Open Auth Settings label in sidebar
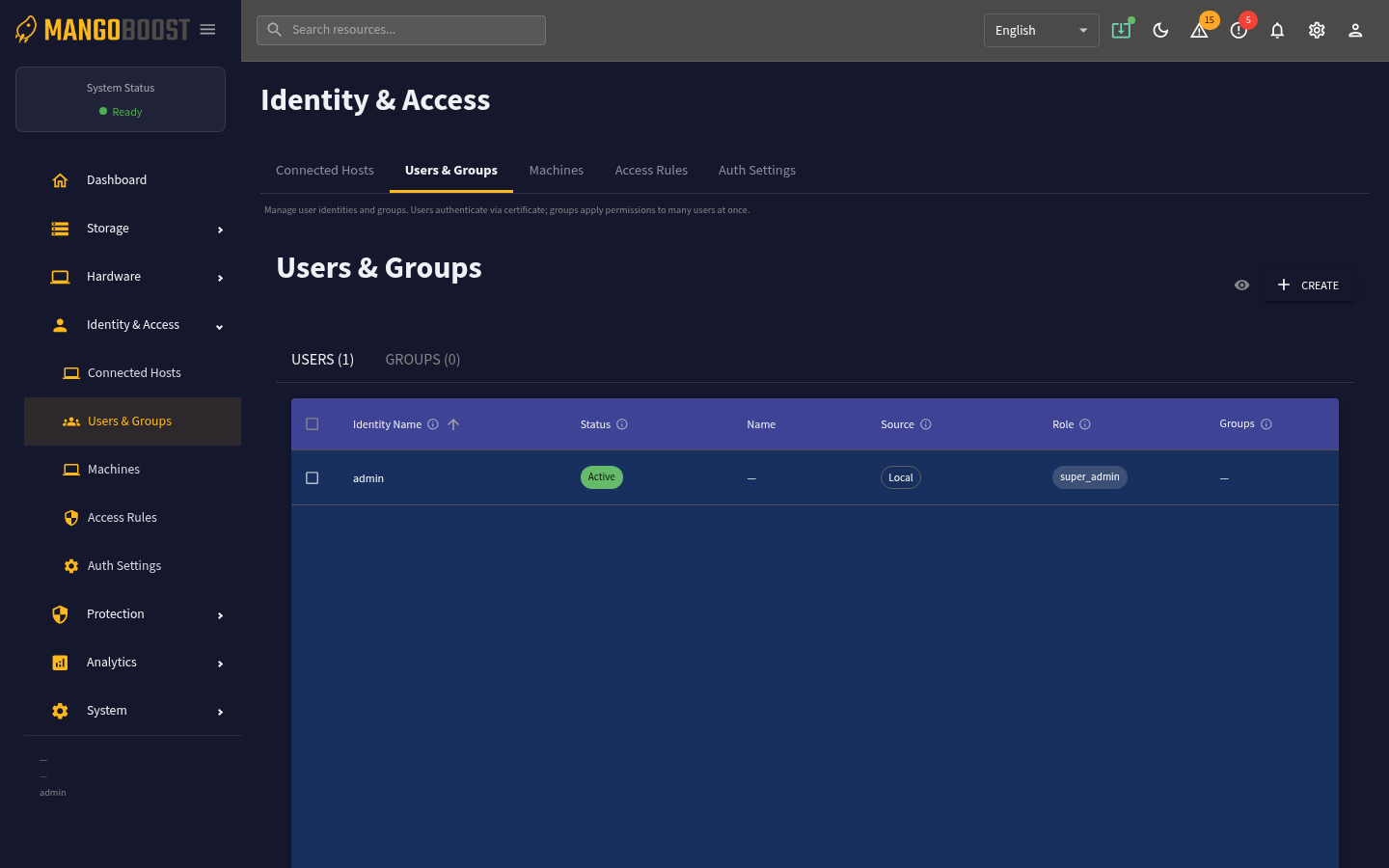The height and width of the screenshot is (868, 1389). pos(124,566)
